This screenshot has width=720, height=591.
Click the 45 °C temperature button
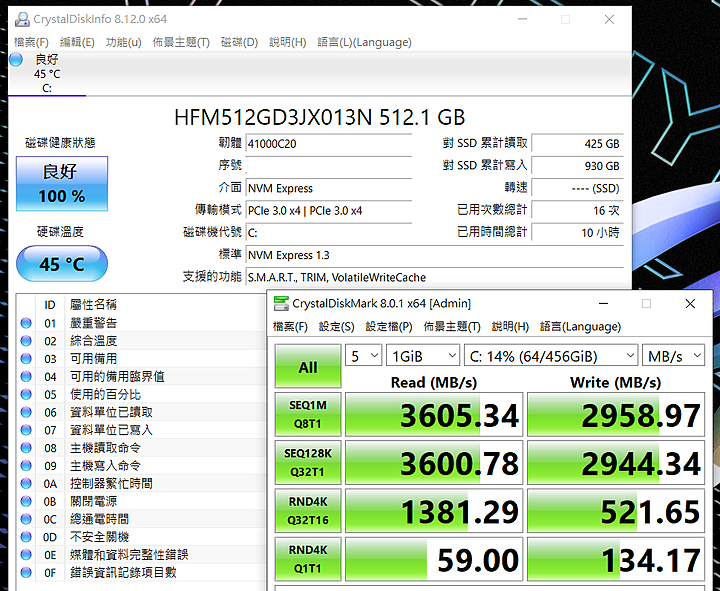pyautogui.click(x=62, y=264)
